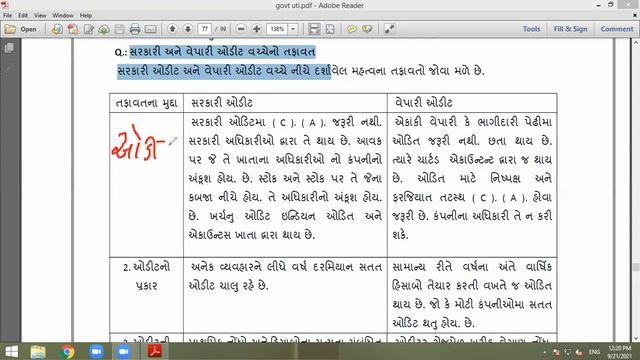Open attachments panel in left navigation pane
The height and width of the screenshot is (360, 640).
[9, 68]
